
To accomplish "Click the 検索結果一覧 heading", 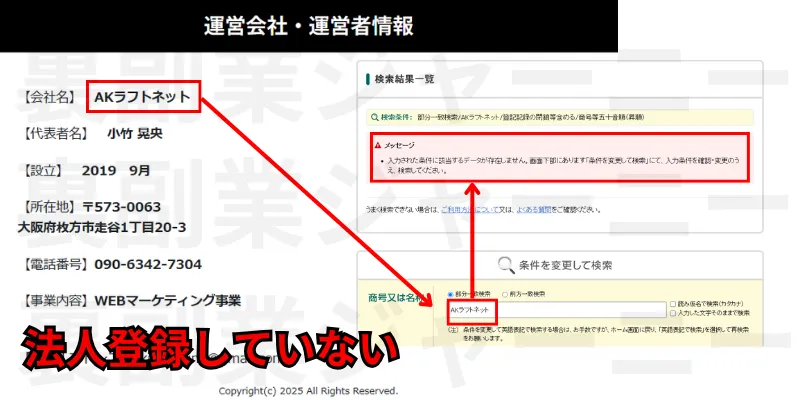I will click(405, 79).
